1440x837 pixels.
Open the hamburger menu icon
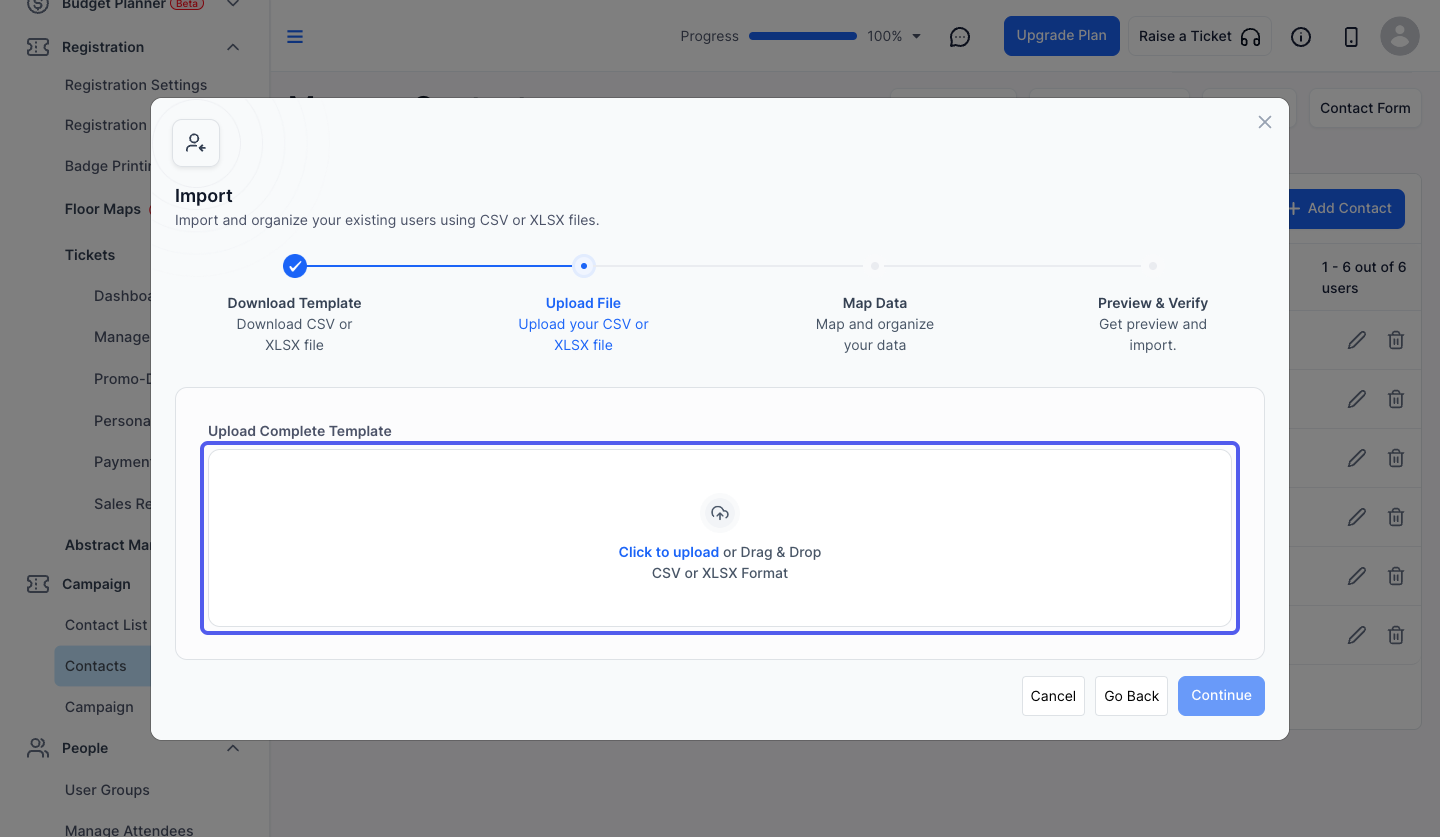[295, 37]
